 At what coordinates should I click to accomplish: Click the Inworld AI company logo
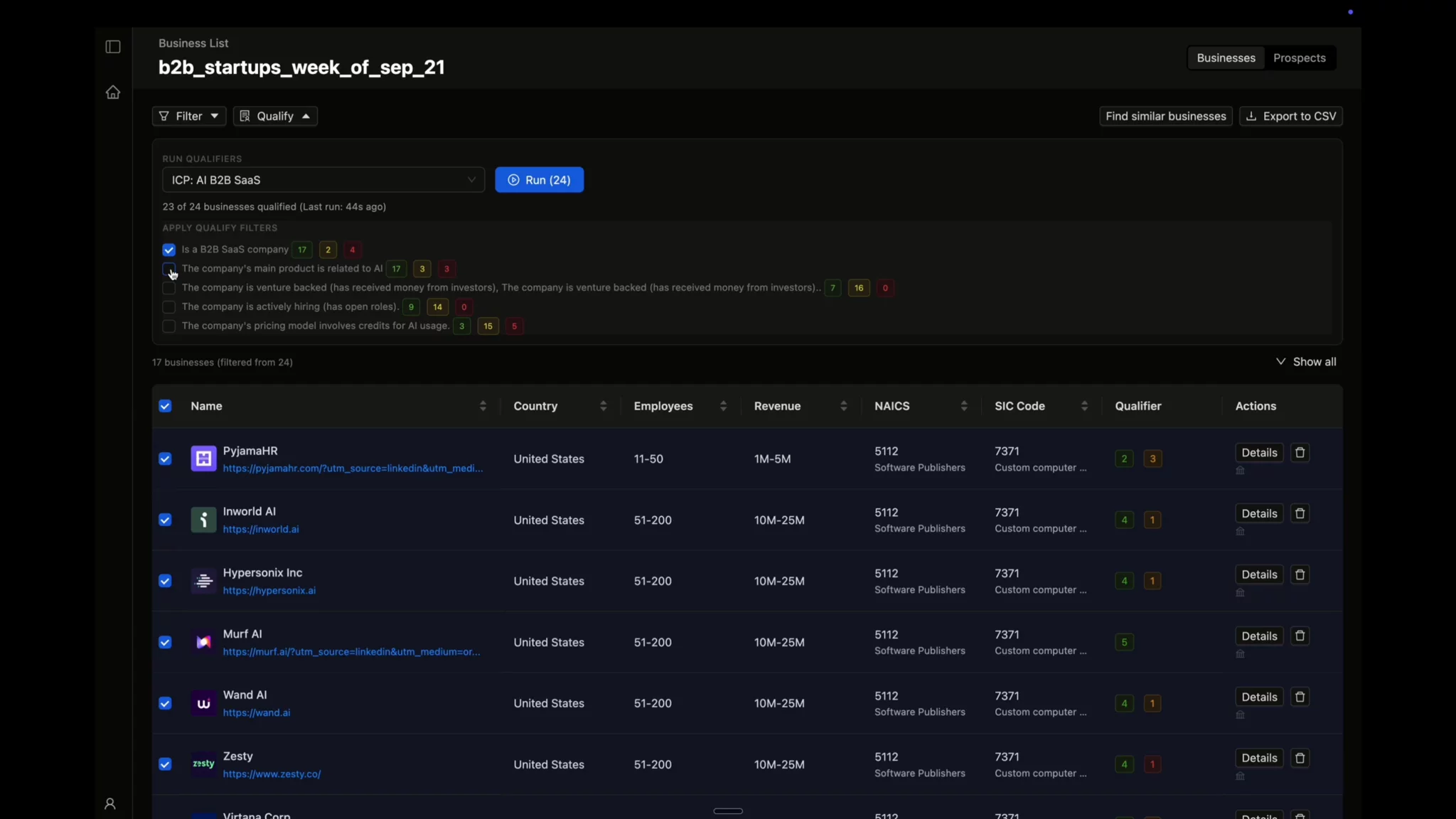(x=203, y=520)
